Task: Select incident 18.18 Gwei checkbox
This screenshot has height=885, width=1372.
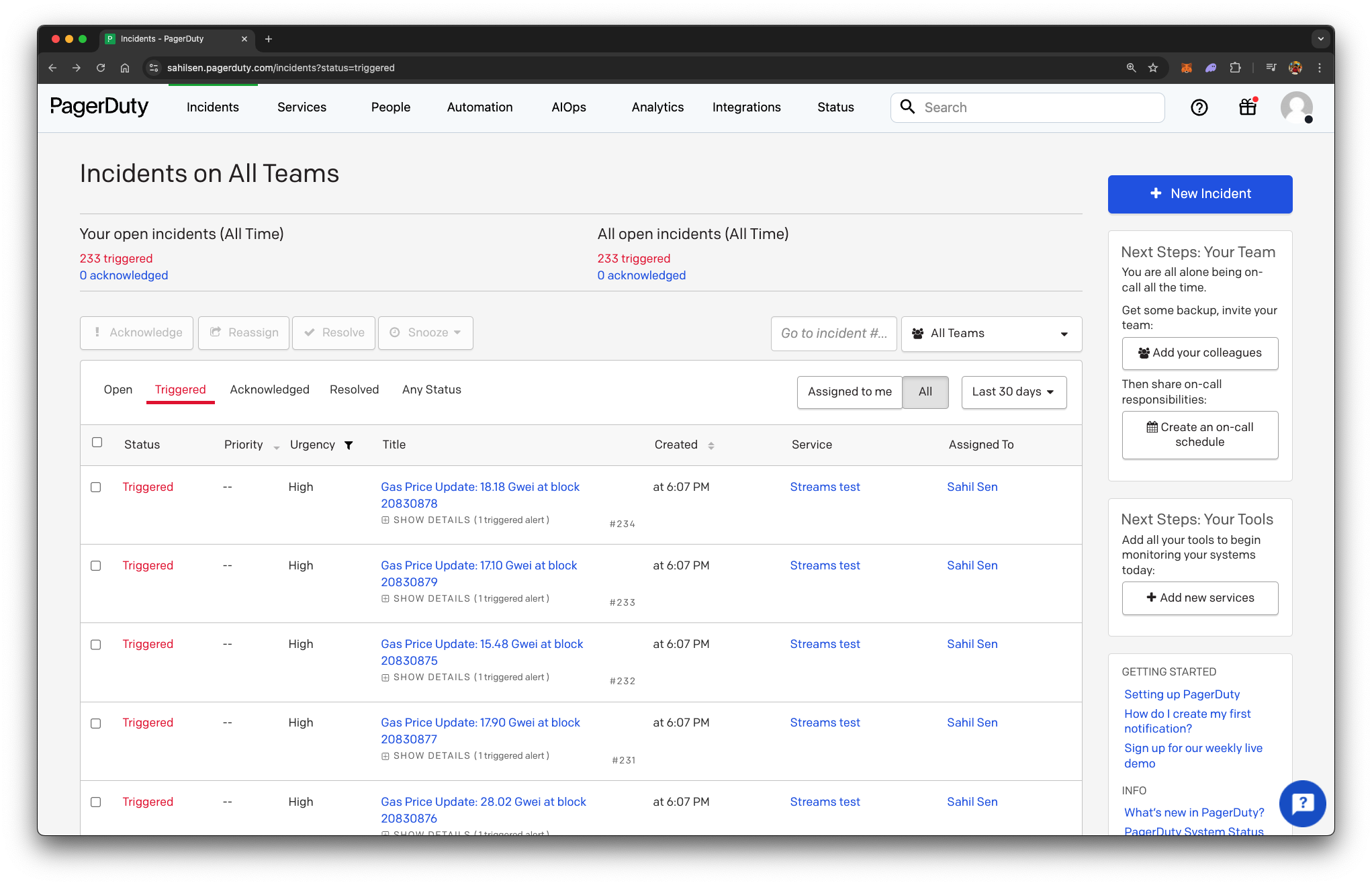Action: (x=96, y=487)
